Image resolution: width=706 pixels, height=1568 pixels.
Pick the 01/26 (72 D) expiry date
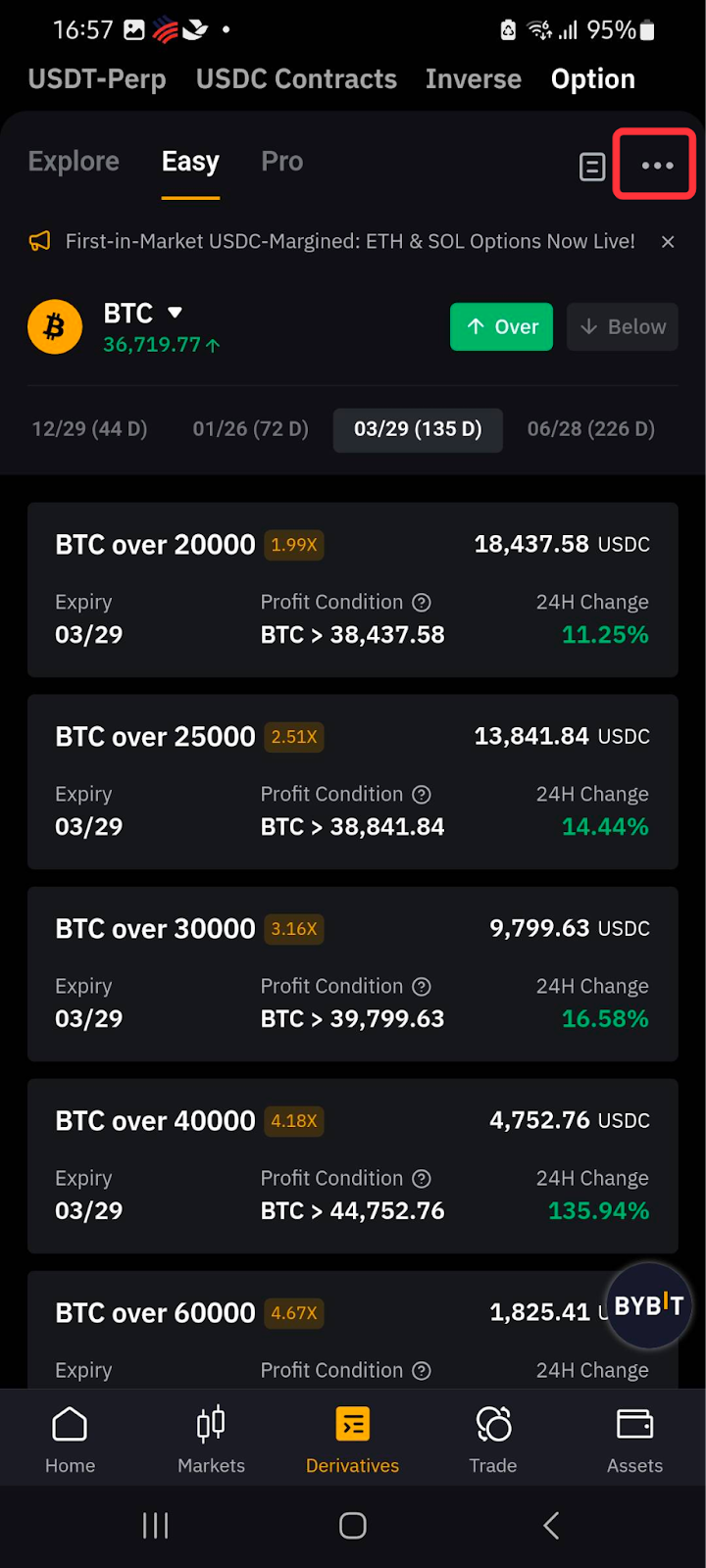coord(250,429)
